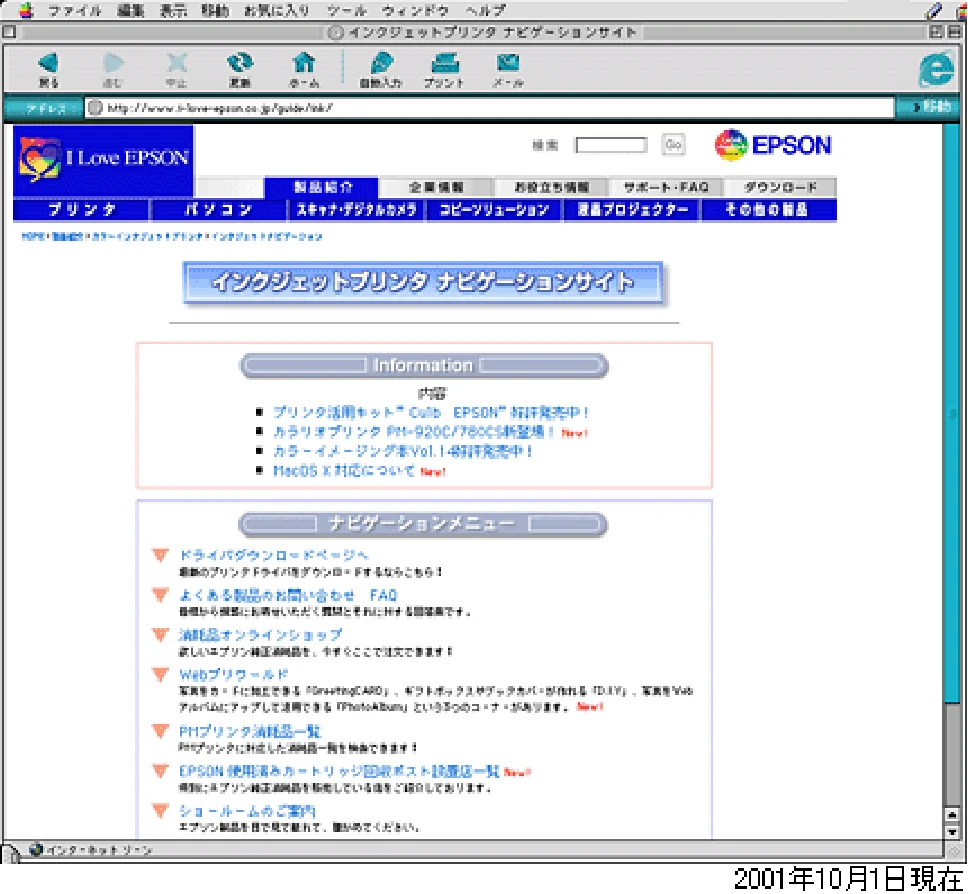
Task: Open the 液晶プロジェクター category
Action: (632, 210)
